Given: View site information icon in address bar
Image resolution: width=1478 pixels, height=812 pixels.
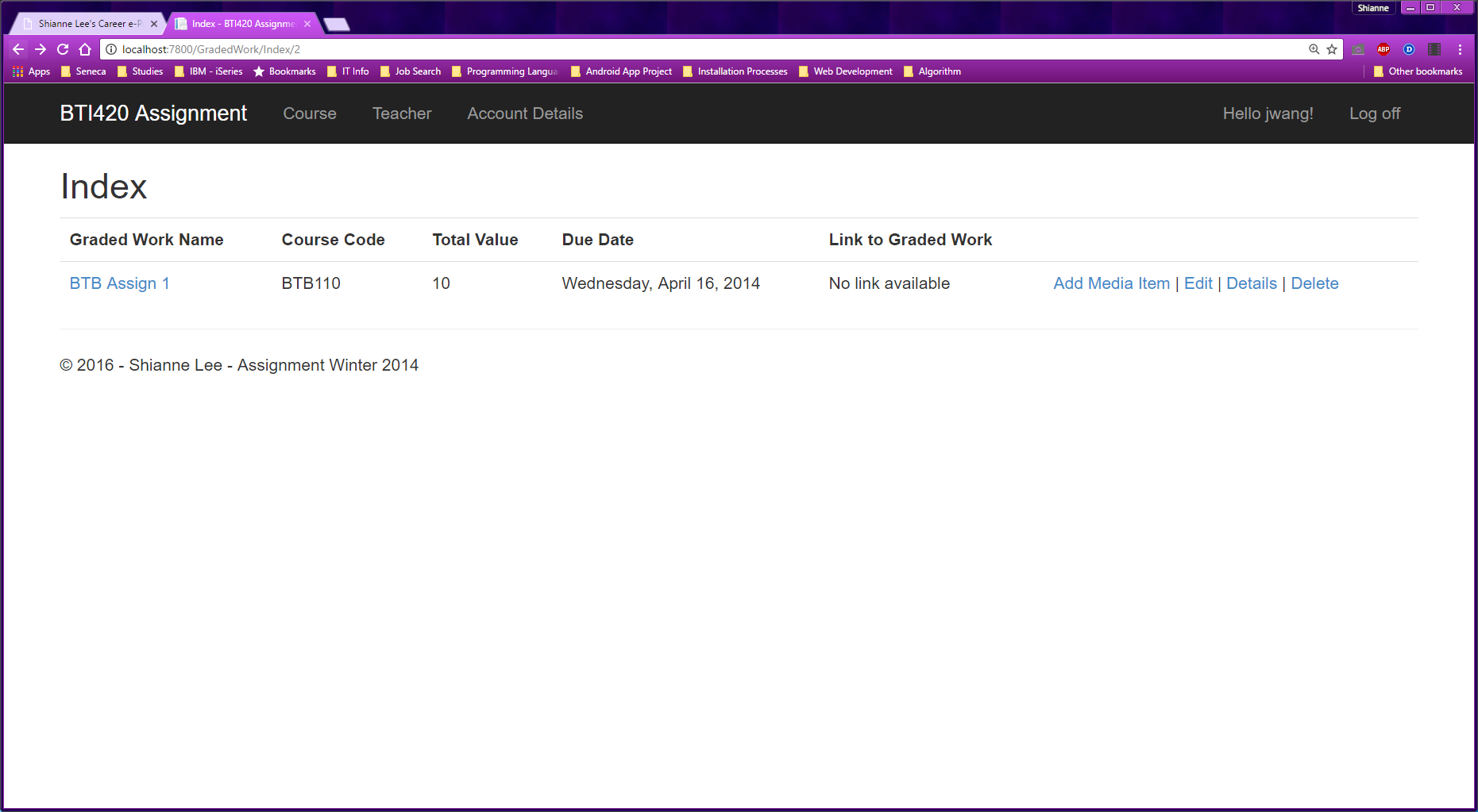Looking at the screenshot, I should (111, 49).
